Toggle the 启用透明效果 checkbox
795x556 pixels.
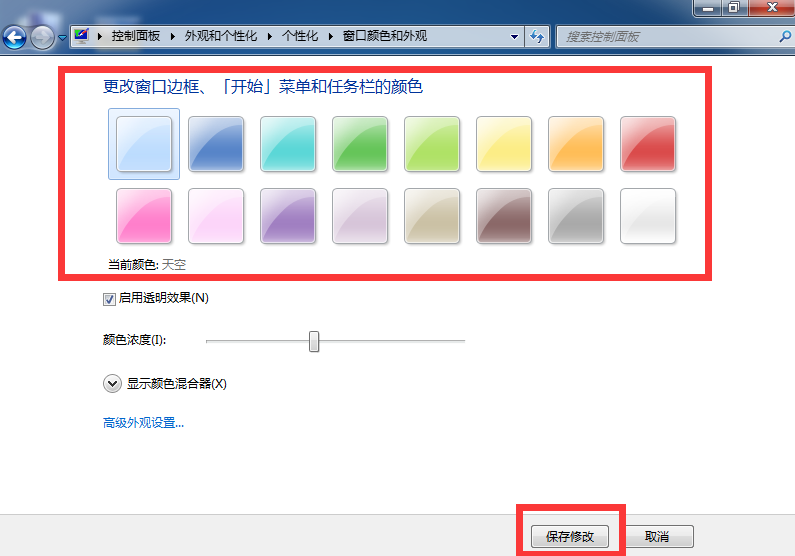tap(109, 299)
